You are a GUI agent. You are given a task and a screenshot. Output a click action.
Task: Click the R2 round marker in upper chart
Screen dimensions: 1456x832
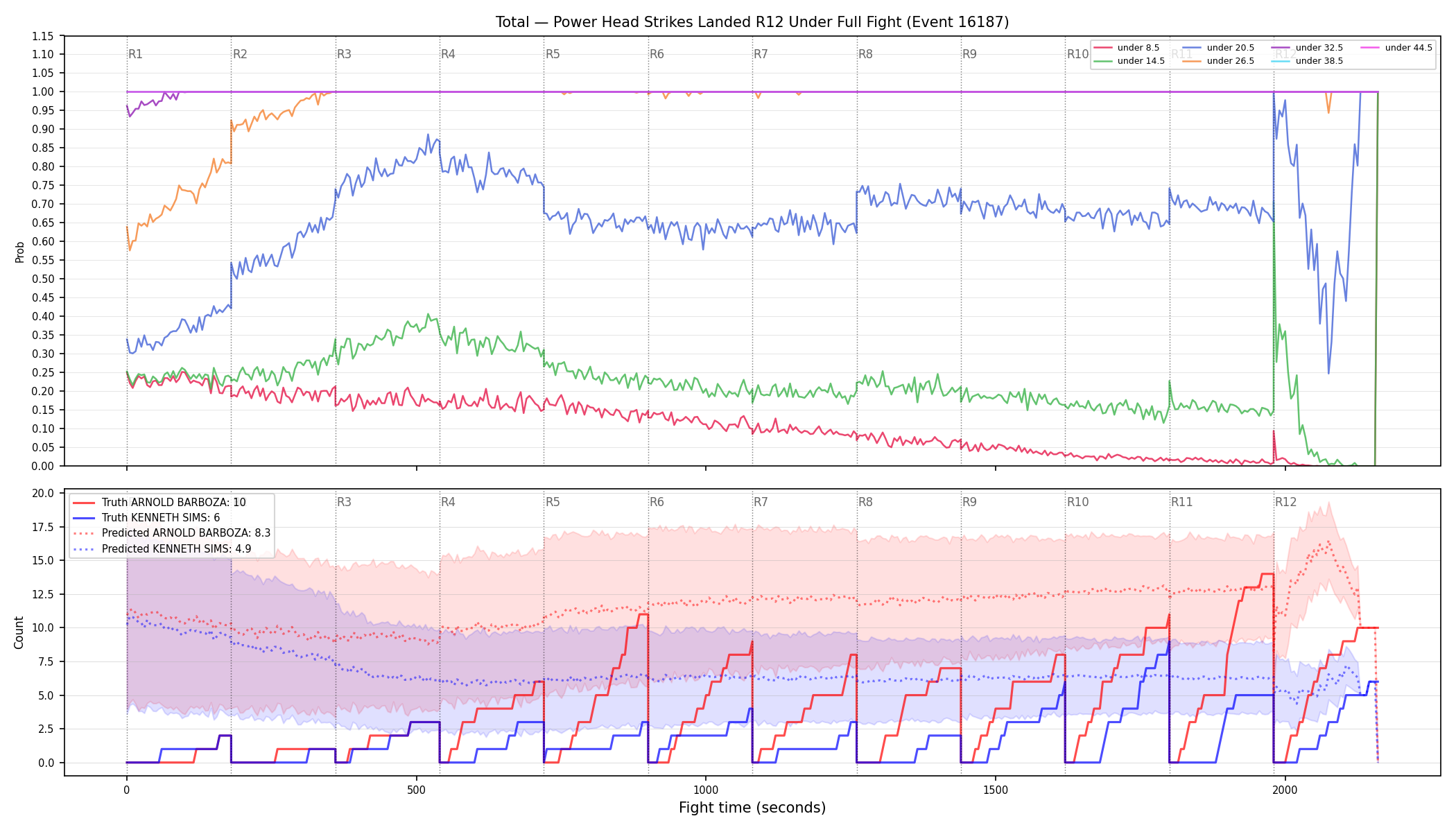tap(240, 54)
